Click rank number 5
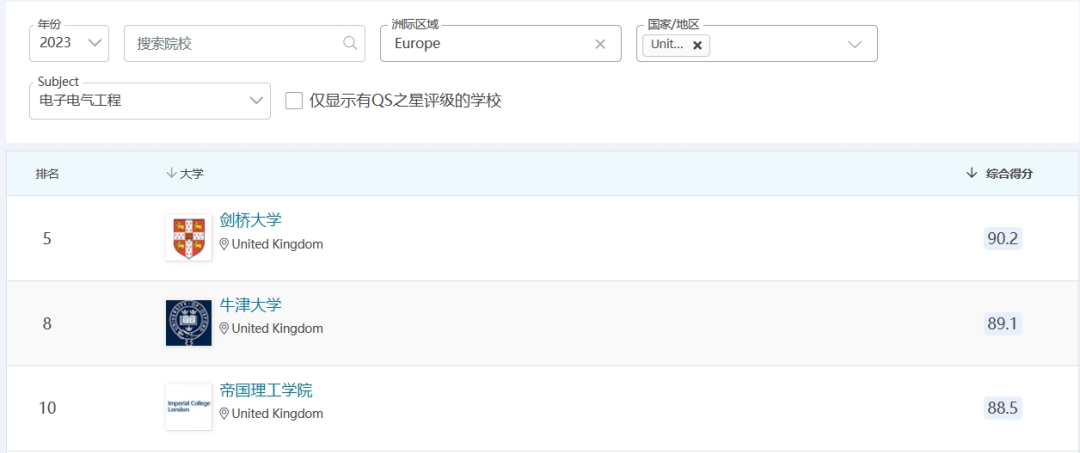1080x453 pixels. click(47, 239)
